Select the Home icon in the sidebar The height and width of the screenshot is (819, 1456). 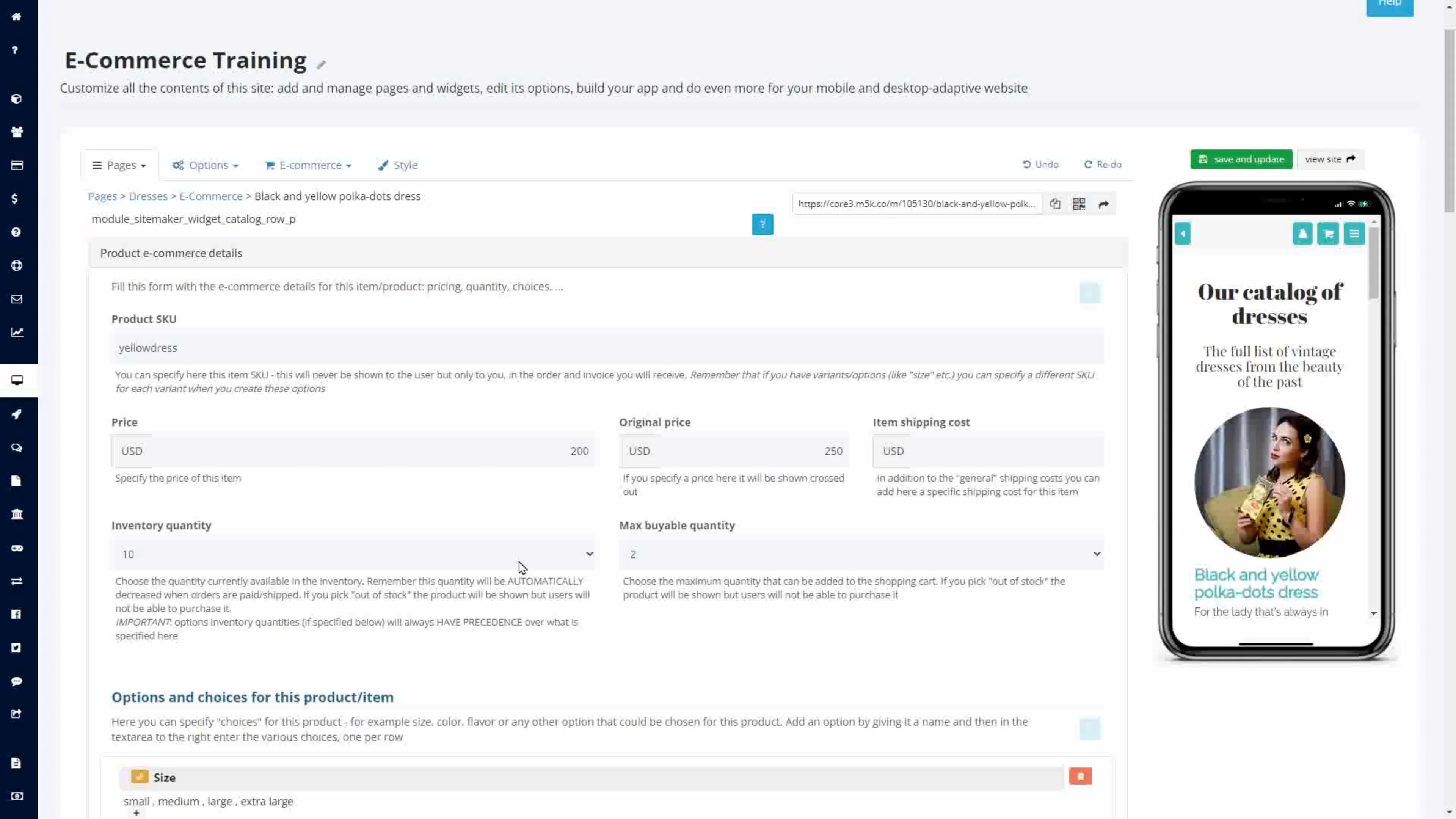16,16
